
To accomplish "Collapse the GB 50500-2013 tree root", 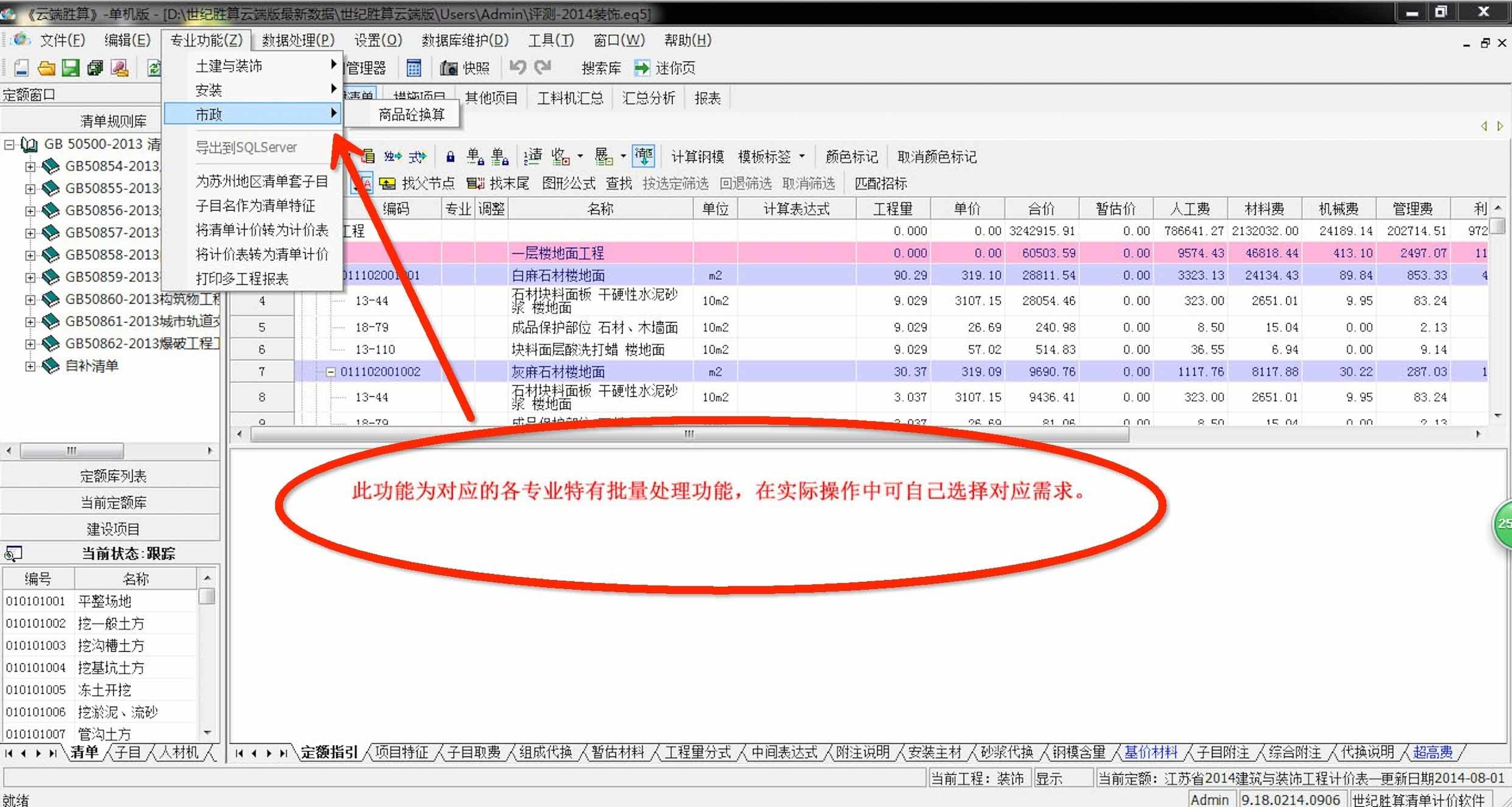I will [x=9, y=144].
